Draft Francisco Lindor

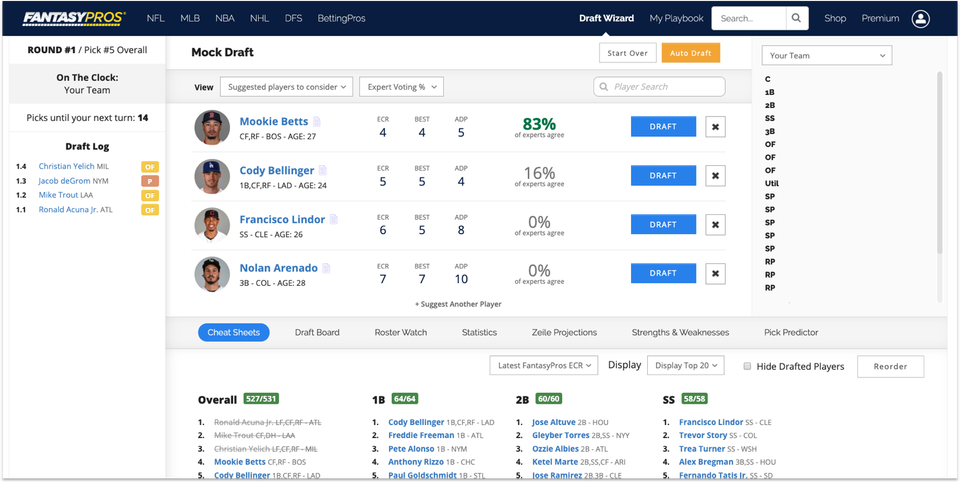tap(663, 225)
